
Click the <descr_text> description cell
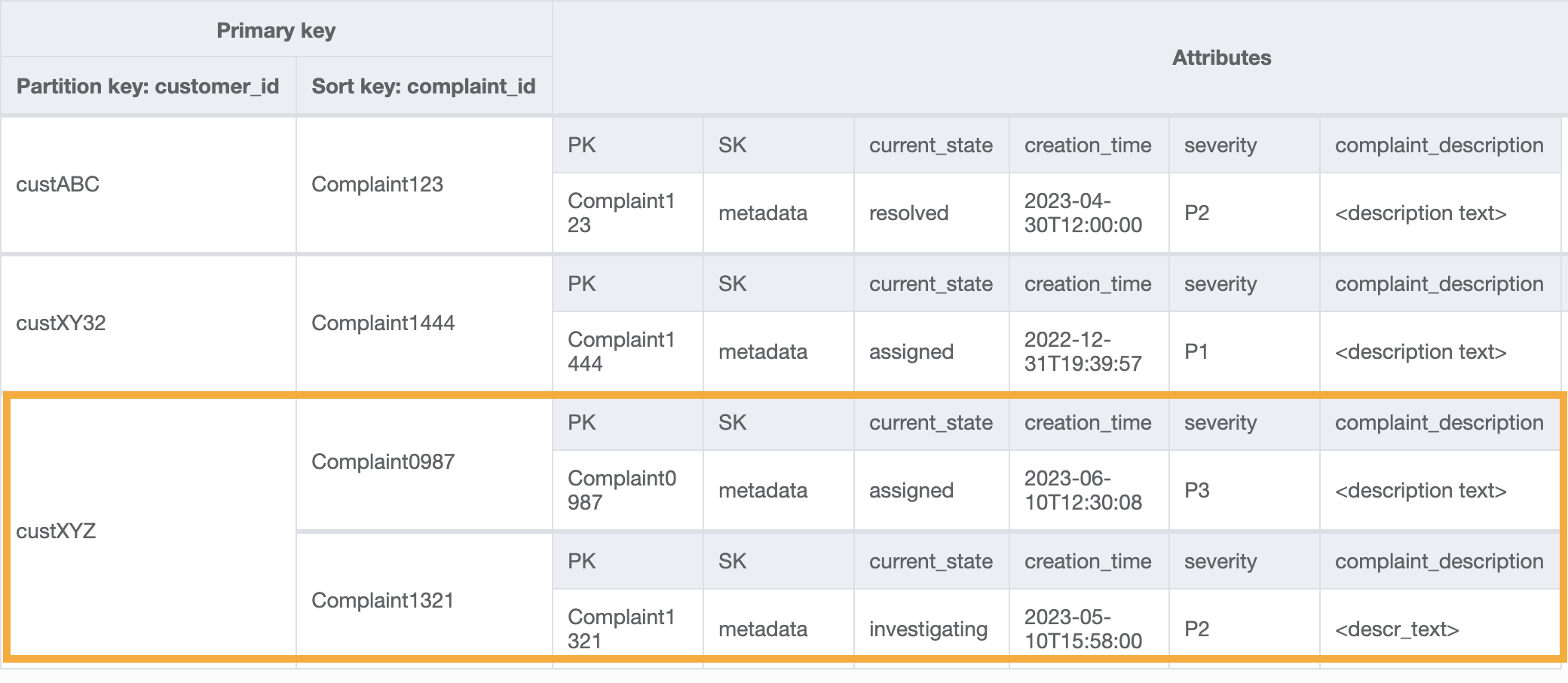tap(1397, 629)
